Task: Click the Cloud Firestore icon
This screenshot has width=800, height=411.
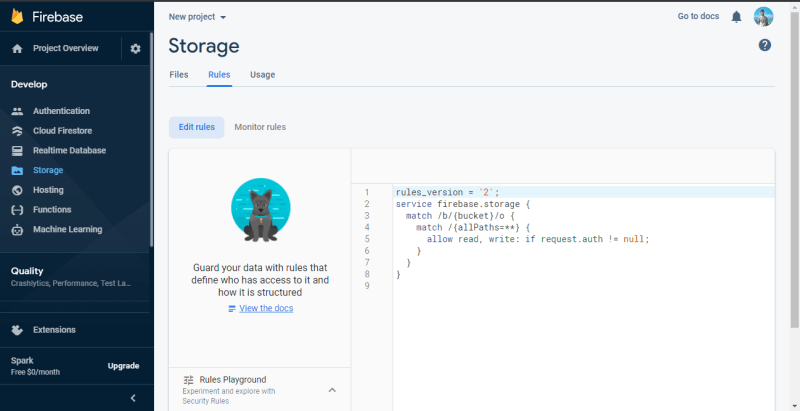Action: point(17,131)
